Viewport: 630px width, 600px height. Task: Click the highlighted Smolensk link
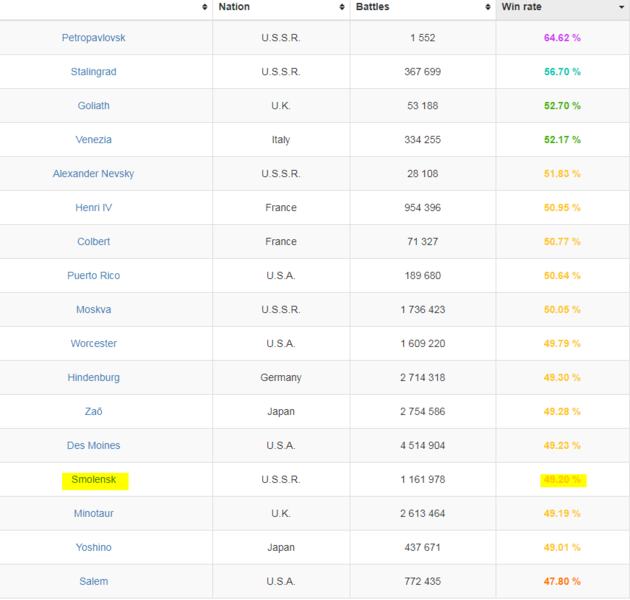(x=93, y=480)
